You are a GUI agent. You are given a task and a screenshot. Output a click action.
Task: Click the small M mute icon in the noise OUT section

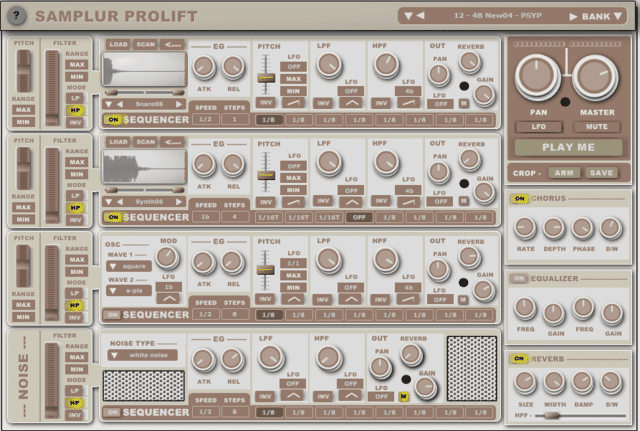click(403, 396)
